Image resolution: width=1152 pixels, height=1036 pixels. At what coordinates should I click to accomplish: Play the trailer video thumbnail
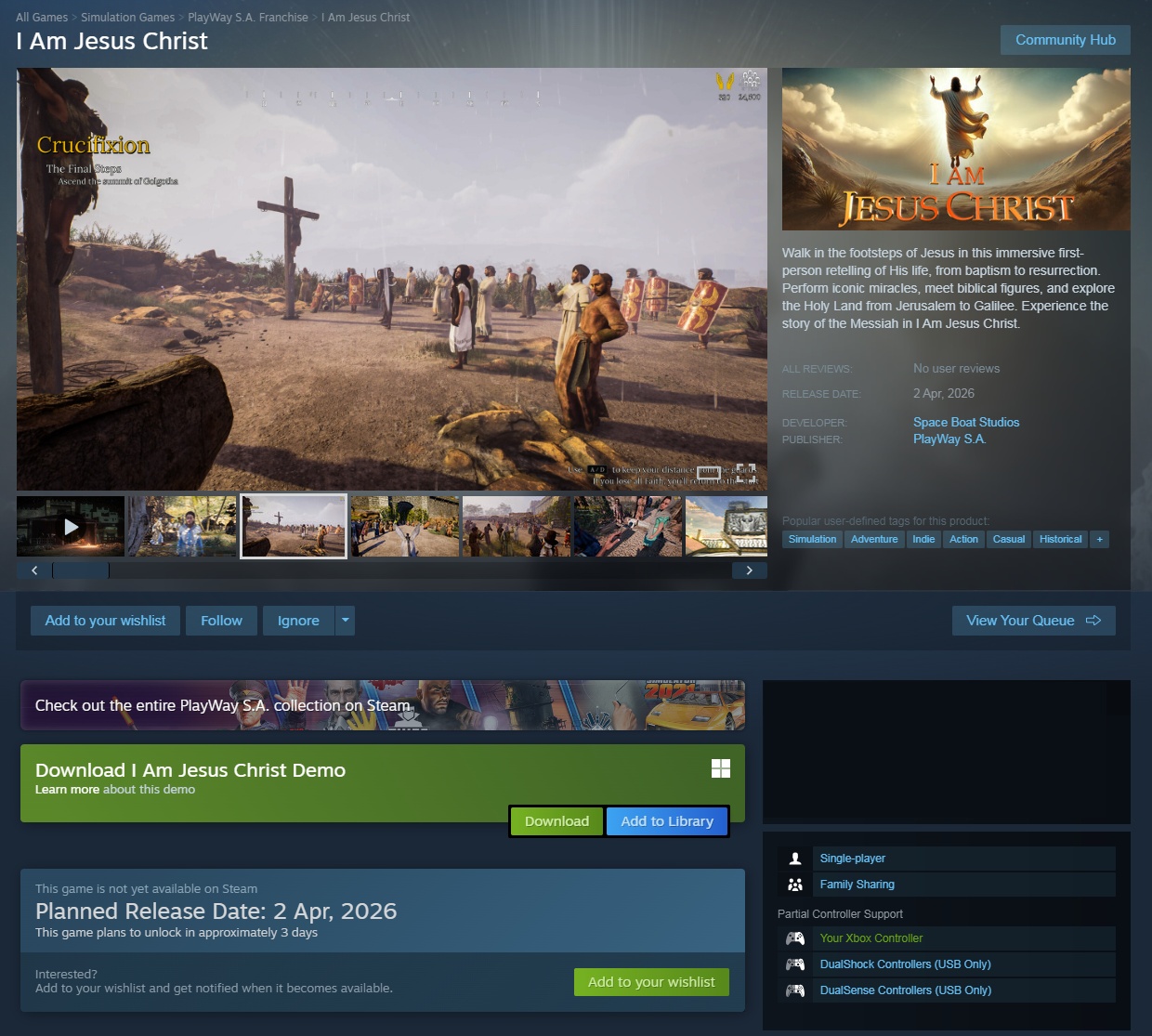click(x=71, y=527)
